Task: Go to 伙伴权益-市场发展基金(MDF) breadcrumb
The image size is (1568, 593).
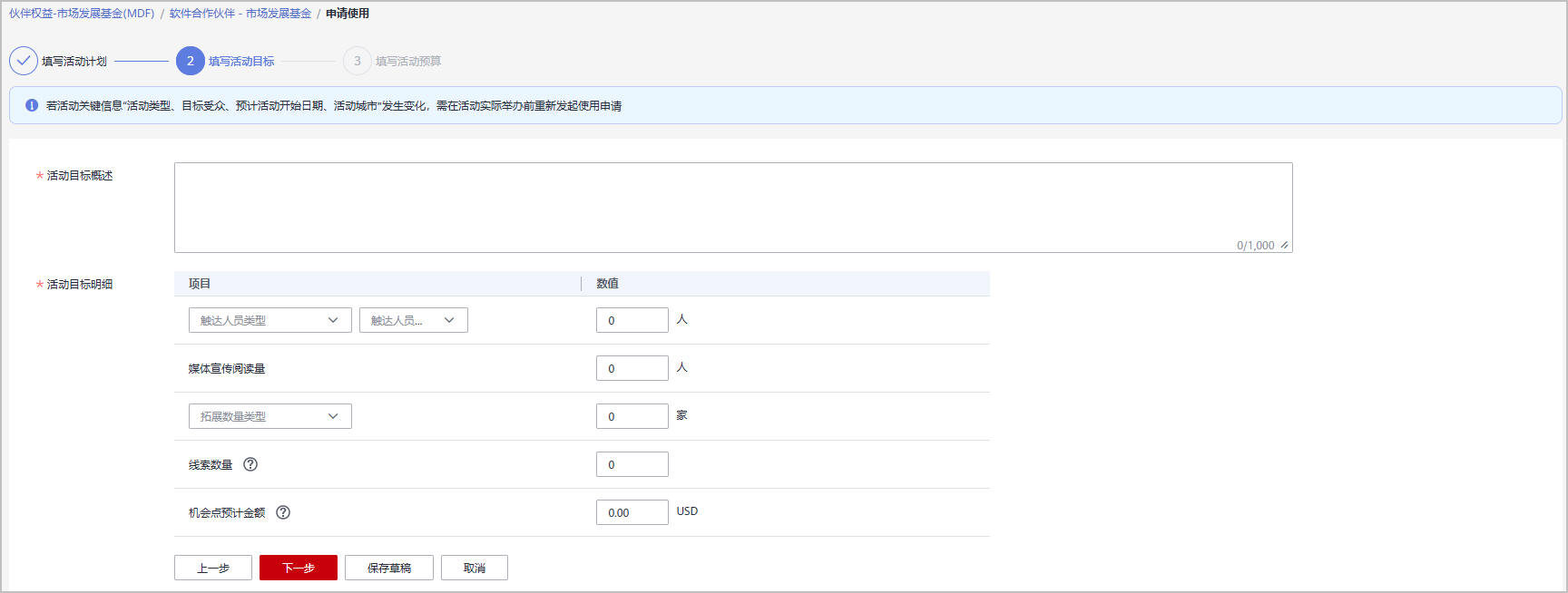Action: tap(82, 14)
